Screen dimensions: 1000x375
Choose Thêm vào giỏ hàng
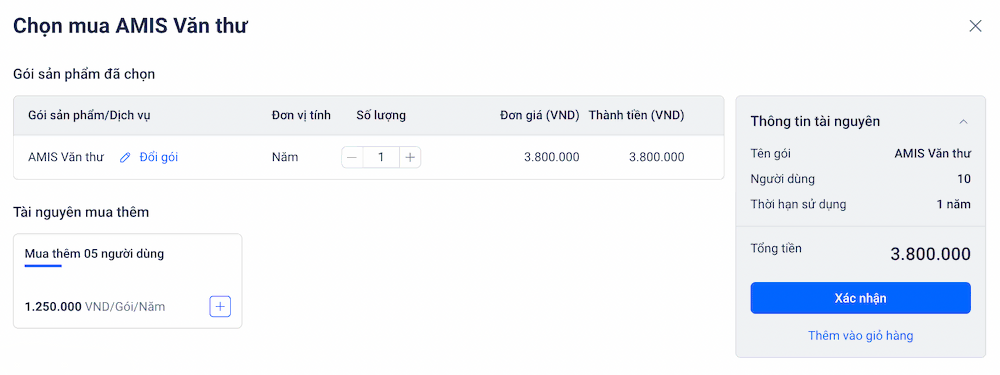[860, 335]
